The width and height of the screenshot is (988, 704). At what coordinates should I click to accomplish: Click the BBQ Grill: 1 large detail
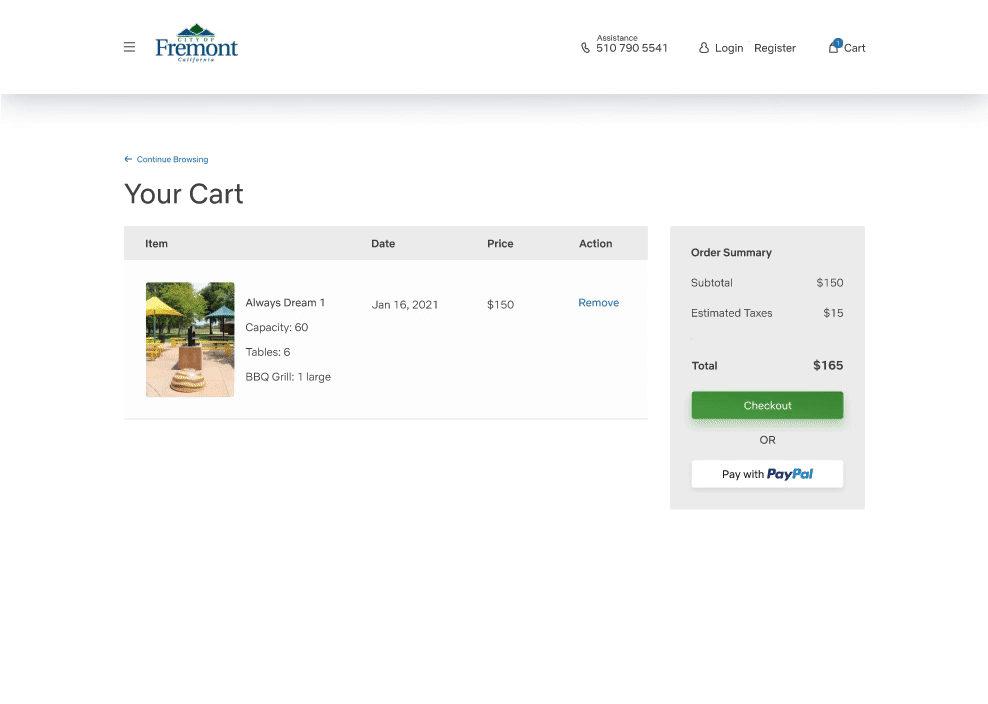[x=288, y=377]
